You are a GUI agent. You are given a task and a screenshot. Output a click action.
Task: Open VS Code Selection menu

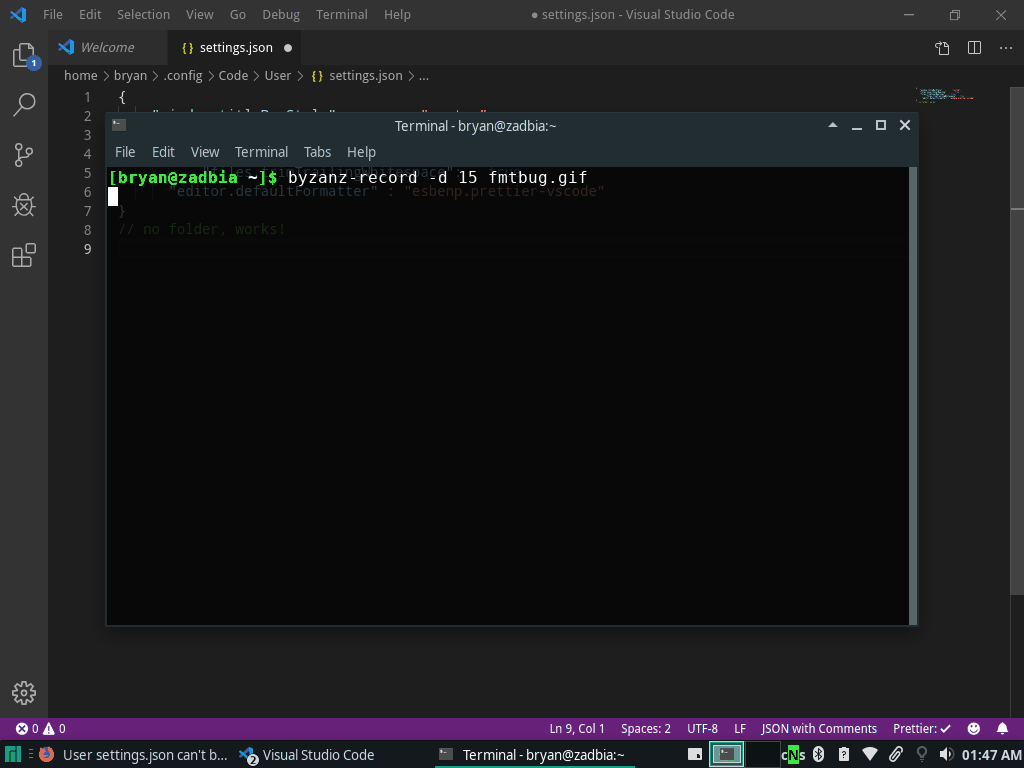(x=144, y=14)
